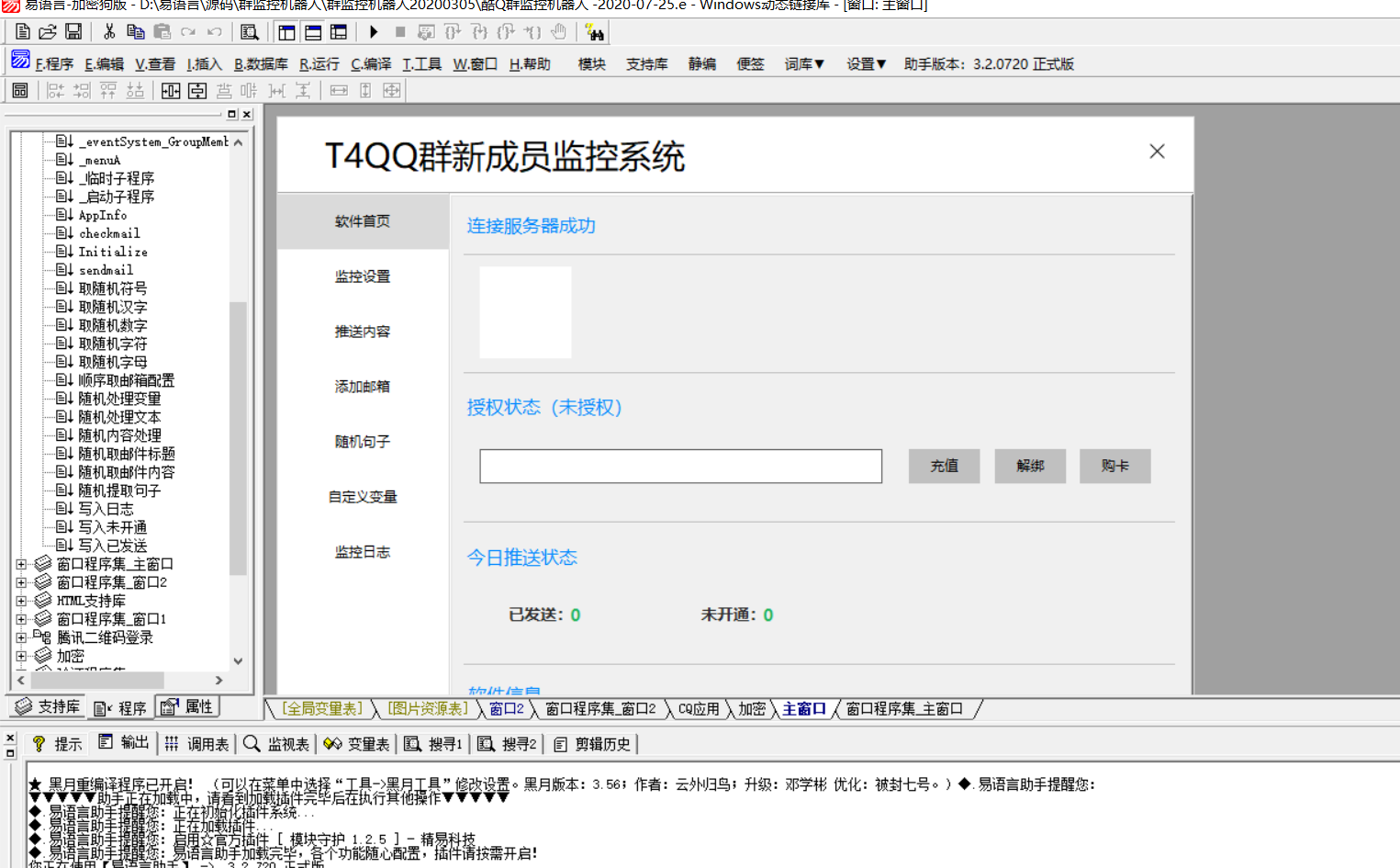Screen dimensions: 1400x868
Task: Click the make same height icon
Action: coord(365,90)
